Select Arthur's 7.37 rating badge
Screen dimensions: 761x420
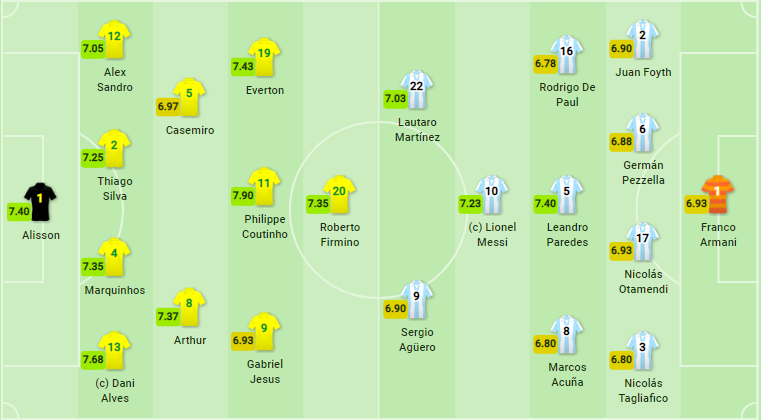(168, 316)
